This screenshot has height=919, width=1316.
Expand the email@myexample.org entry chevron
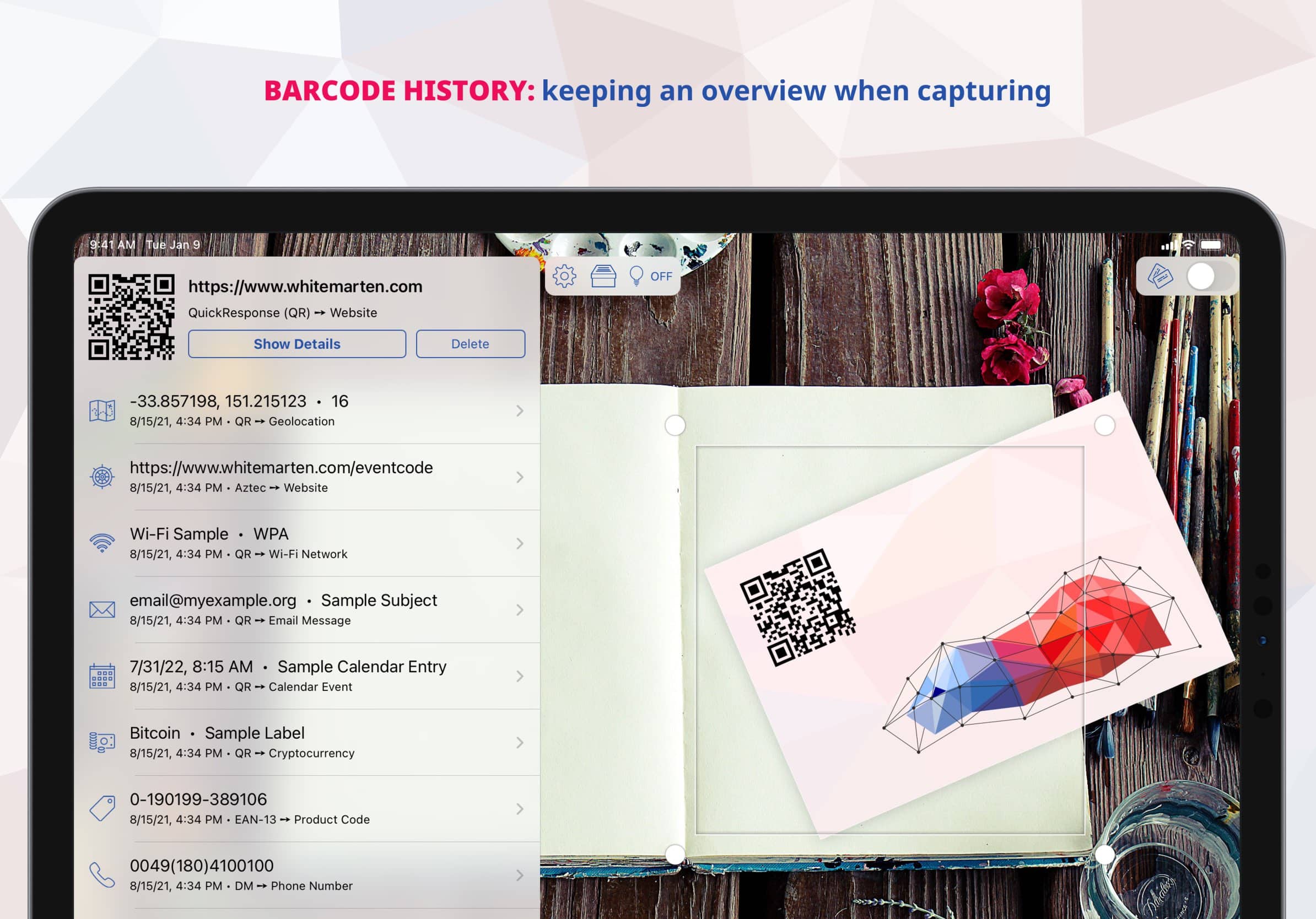(520, 610)
